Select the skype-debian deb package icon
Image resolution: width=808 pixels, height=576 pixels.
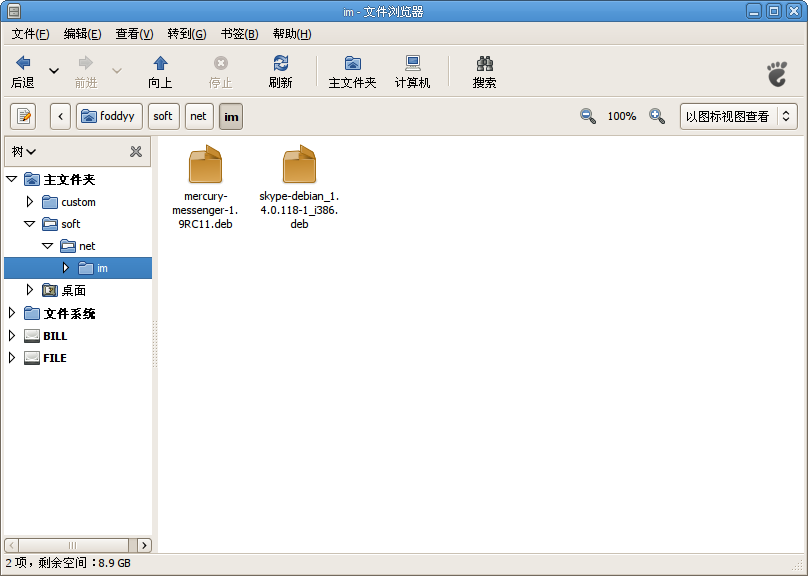pyautogui.click(x=299, y=164)
